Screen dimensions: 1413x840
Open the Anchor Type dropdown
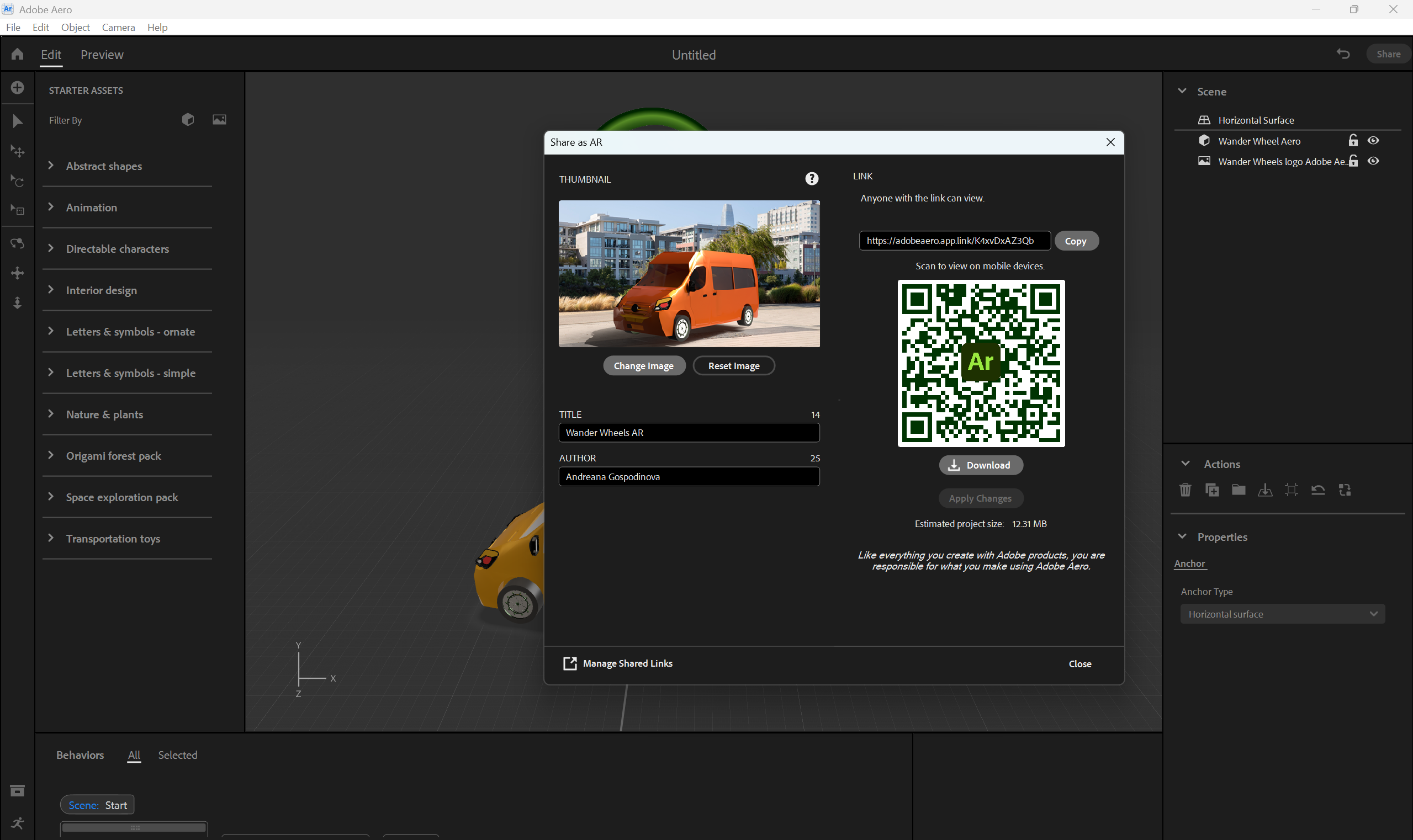(x=1283, y=614)
